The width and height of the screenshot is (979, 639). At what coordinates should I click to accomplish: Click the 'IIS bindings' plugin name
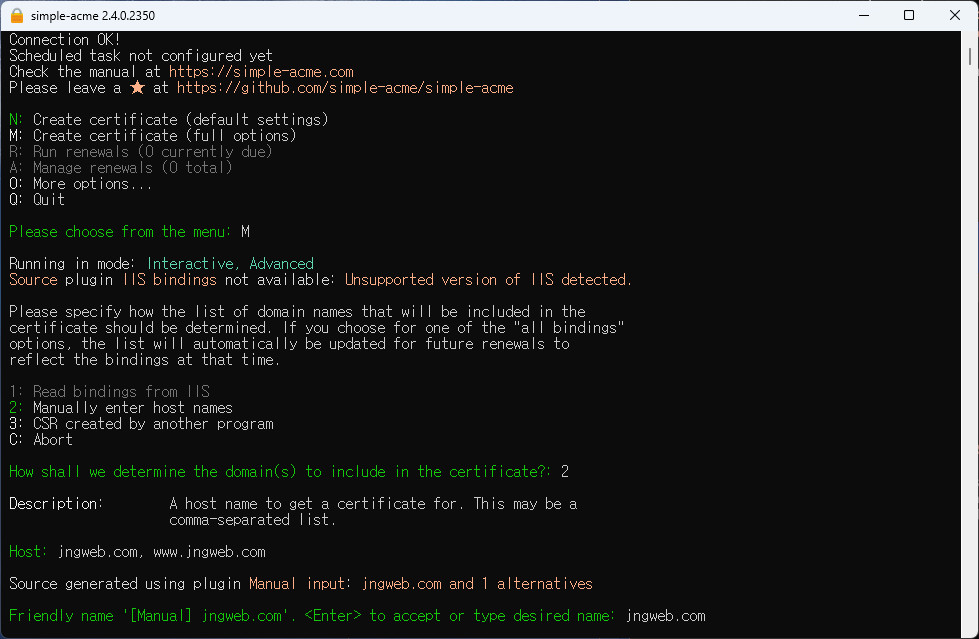point(170,280)
